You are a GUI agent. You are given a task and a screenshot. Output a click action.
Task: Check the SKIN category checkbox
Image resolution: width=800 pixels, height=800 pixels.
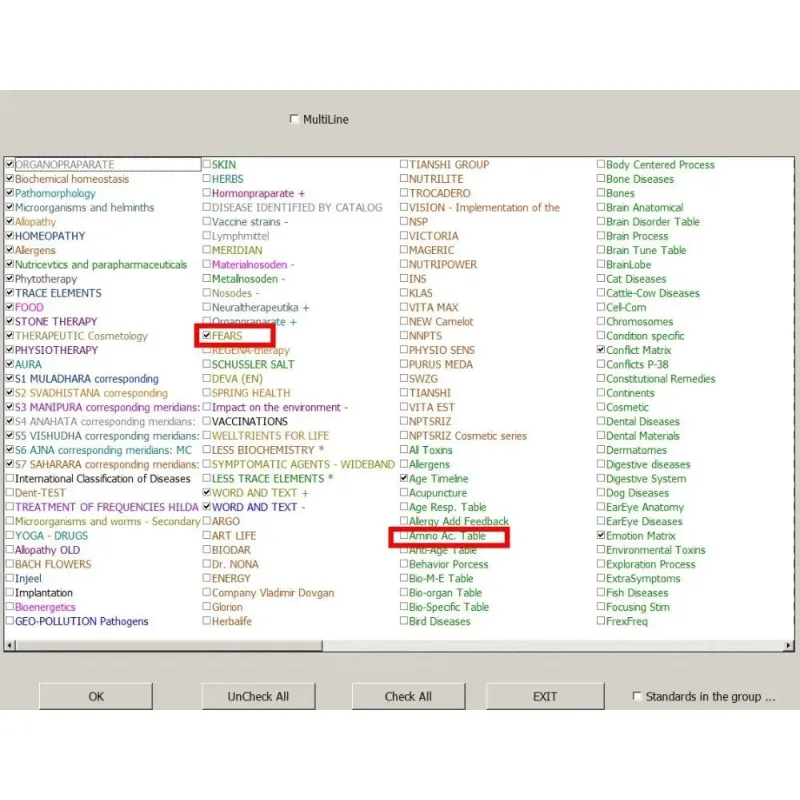[x=207, y=165]
